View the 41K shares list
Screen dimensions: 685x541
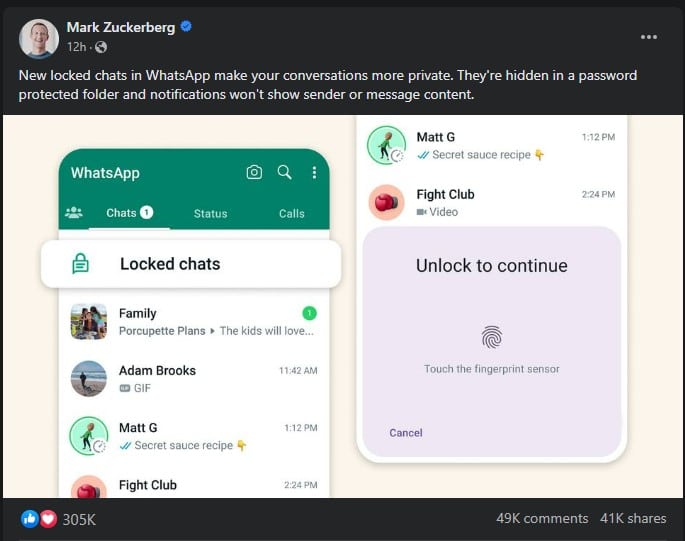click(x=633, y=518)
